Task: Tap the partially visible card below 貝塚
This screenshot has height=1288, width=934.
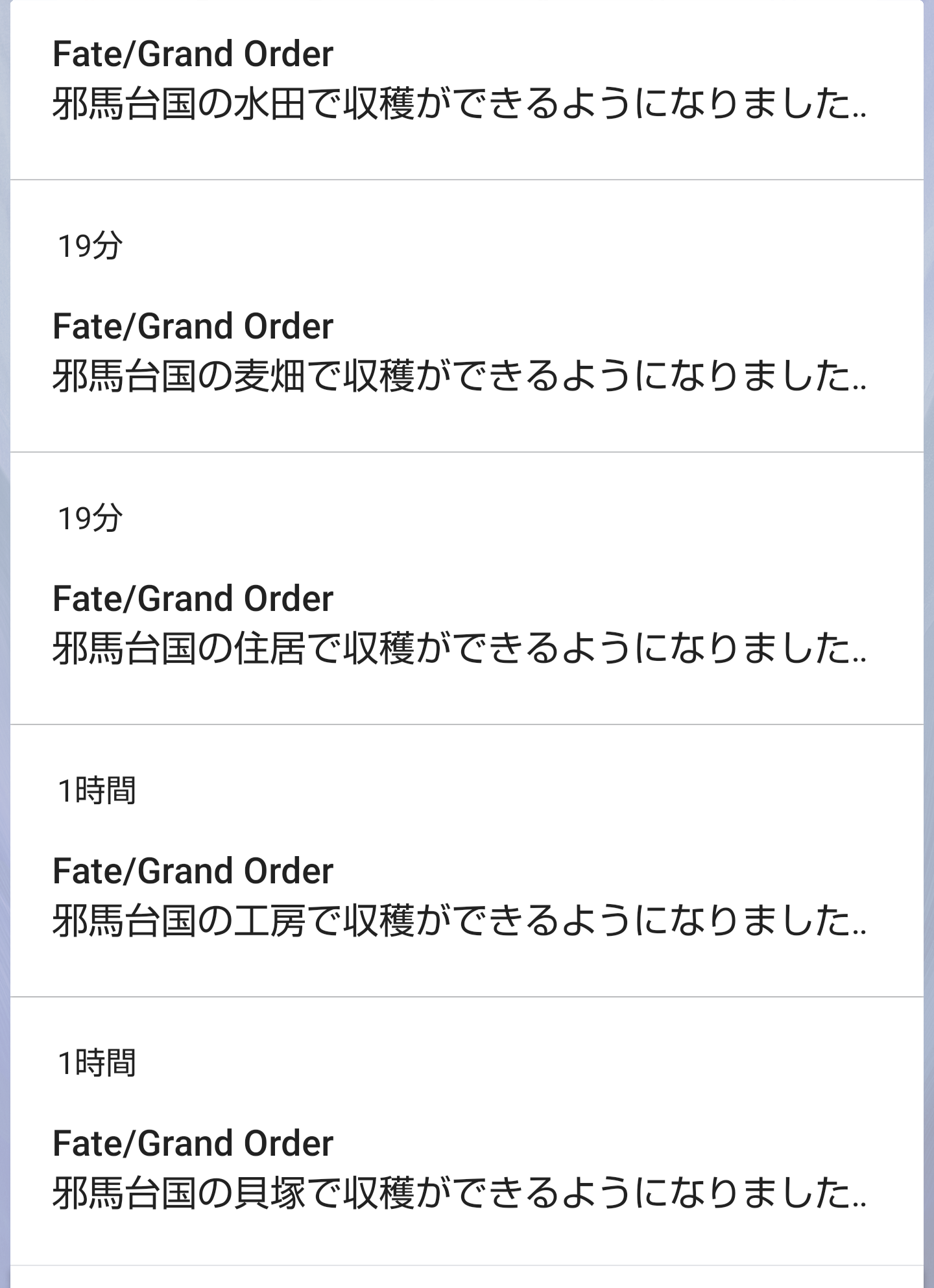Action: 467,1278
